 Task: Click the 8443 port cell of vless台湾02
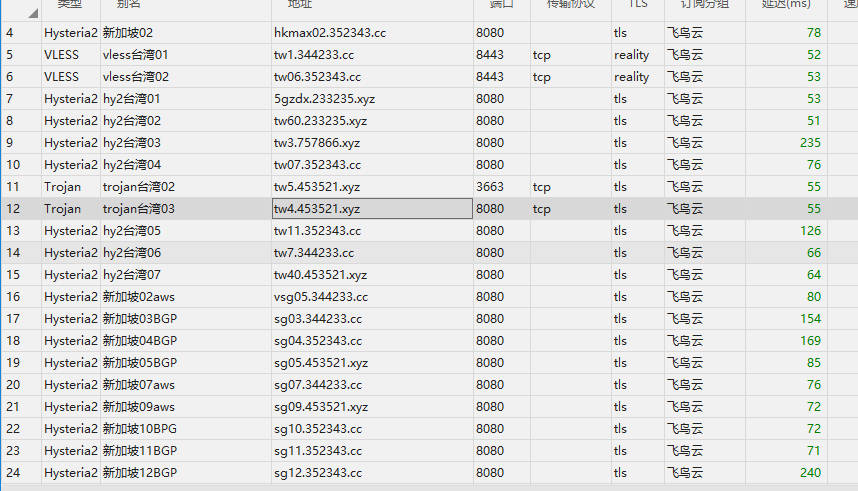[x=490, y=77]
